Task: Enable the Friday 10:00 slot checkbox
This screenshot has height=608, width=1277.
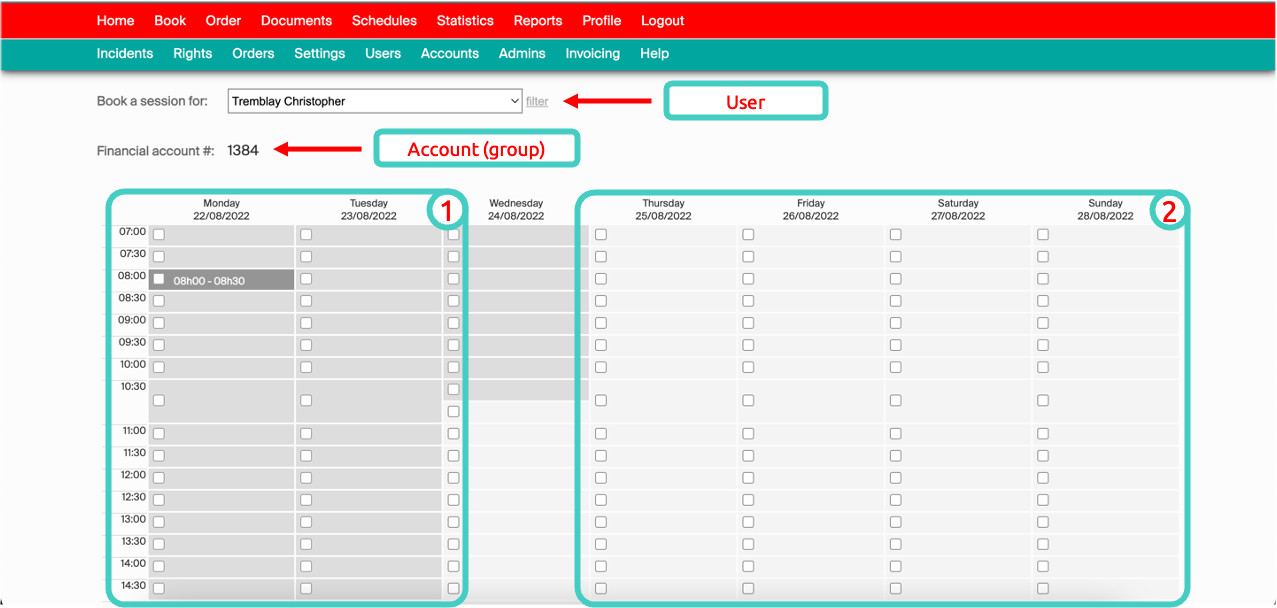Action: [x=748, y=367]
